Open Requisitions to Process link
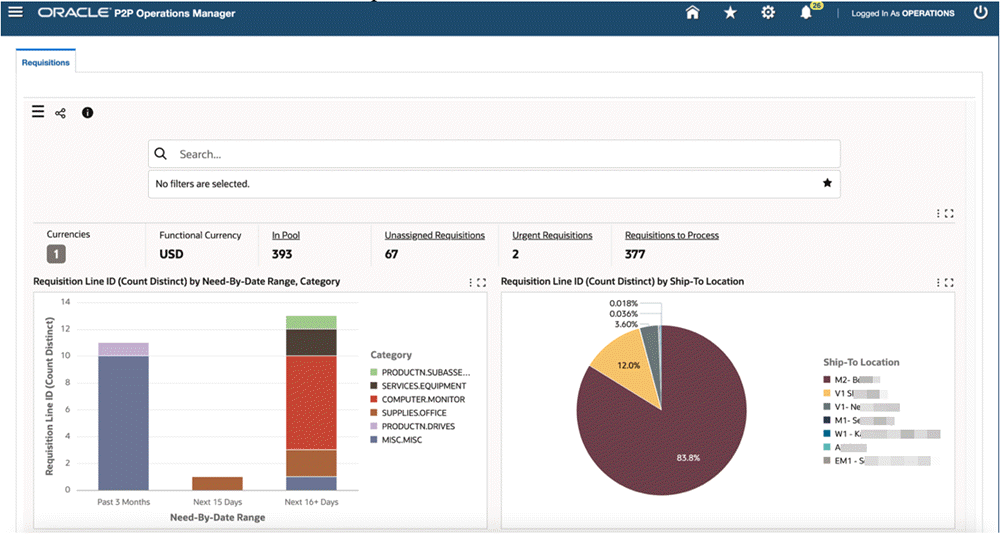 (672, 235)
